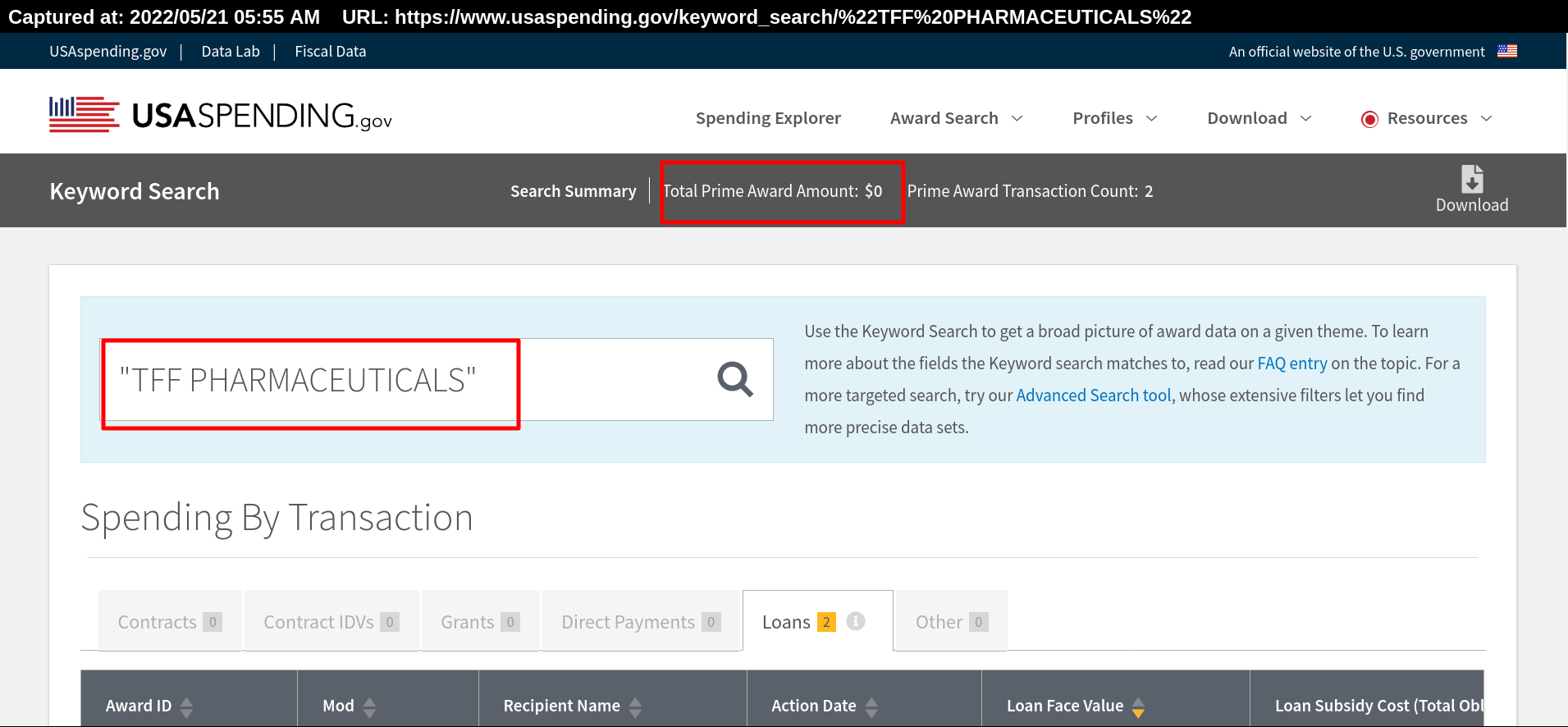Open the Download dropdown in the navigation bar
Image resolution: width=1568 pixels, height=727 pixels.
pyautogui.click(x=1259, y=118)
